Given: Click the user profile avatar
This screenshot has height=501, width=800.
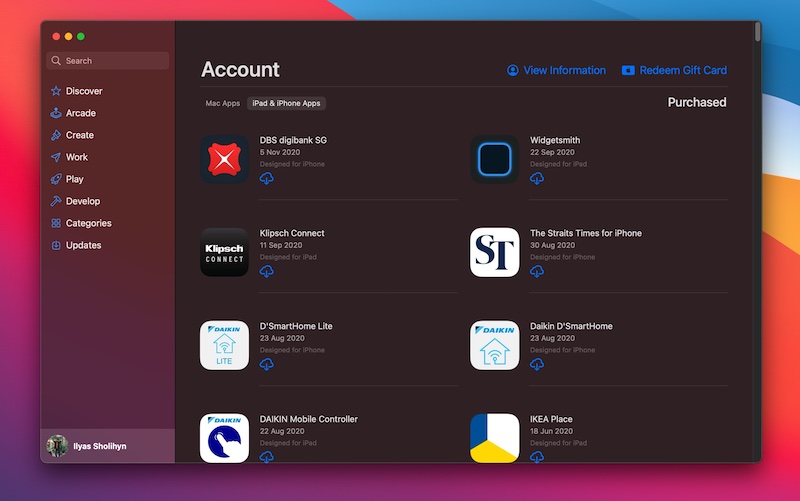Looking at the screenshot, I should (x=58, y=446).
